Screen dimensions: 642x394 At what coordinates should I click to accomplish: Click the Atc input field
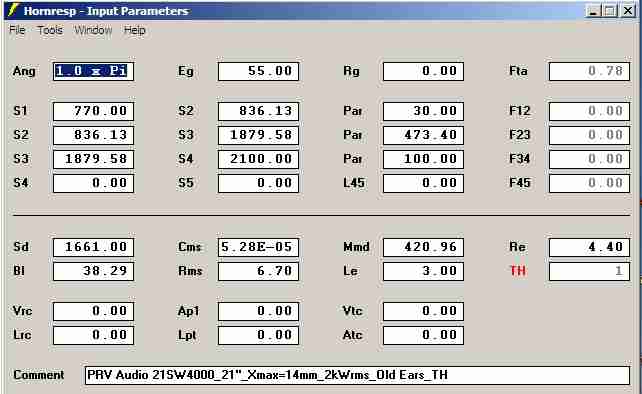(423, 335)
